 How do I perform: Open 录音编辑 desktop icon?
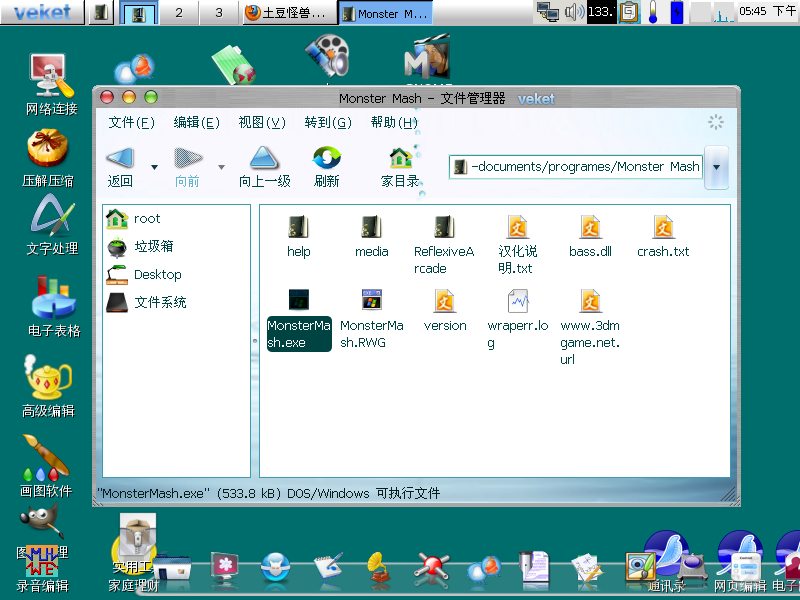coord(42,569)
